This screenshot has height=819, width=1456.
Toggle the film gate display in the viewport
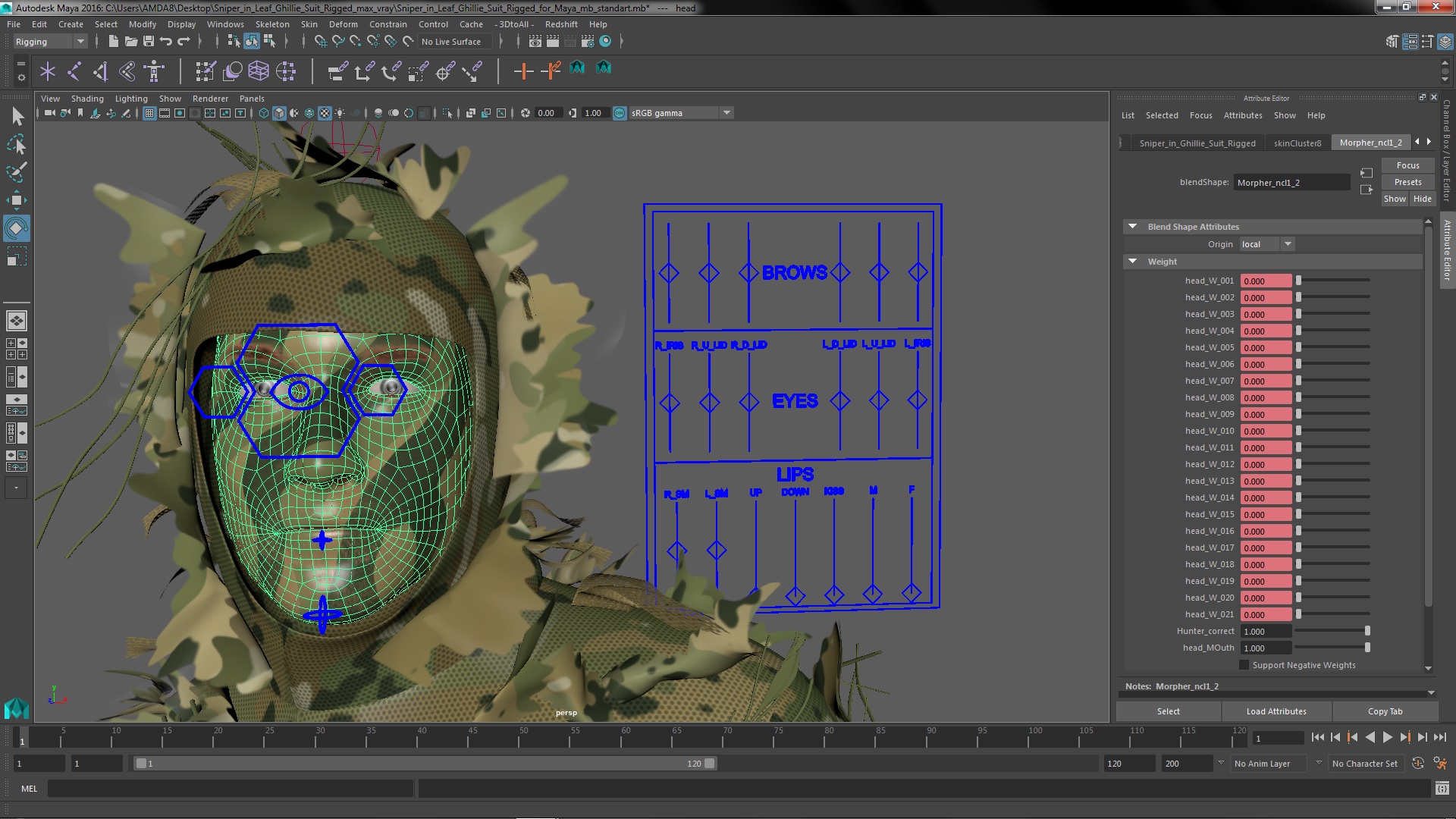165,113
